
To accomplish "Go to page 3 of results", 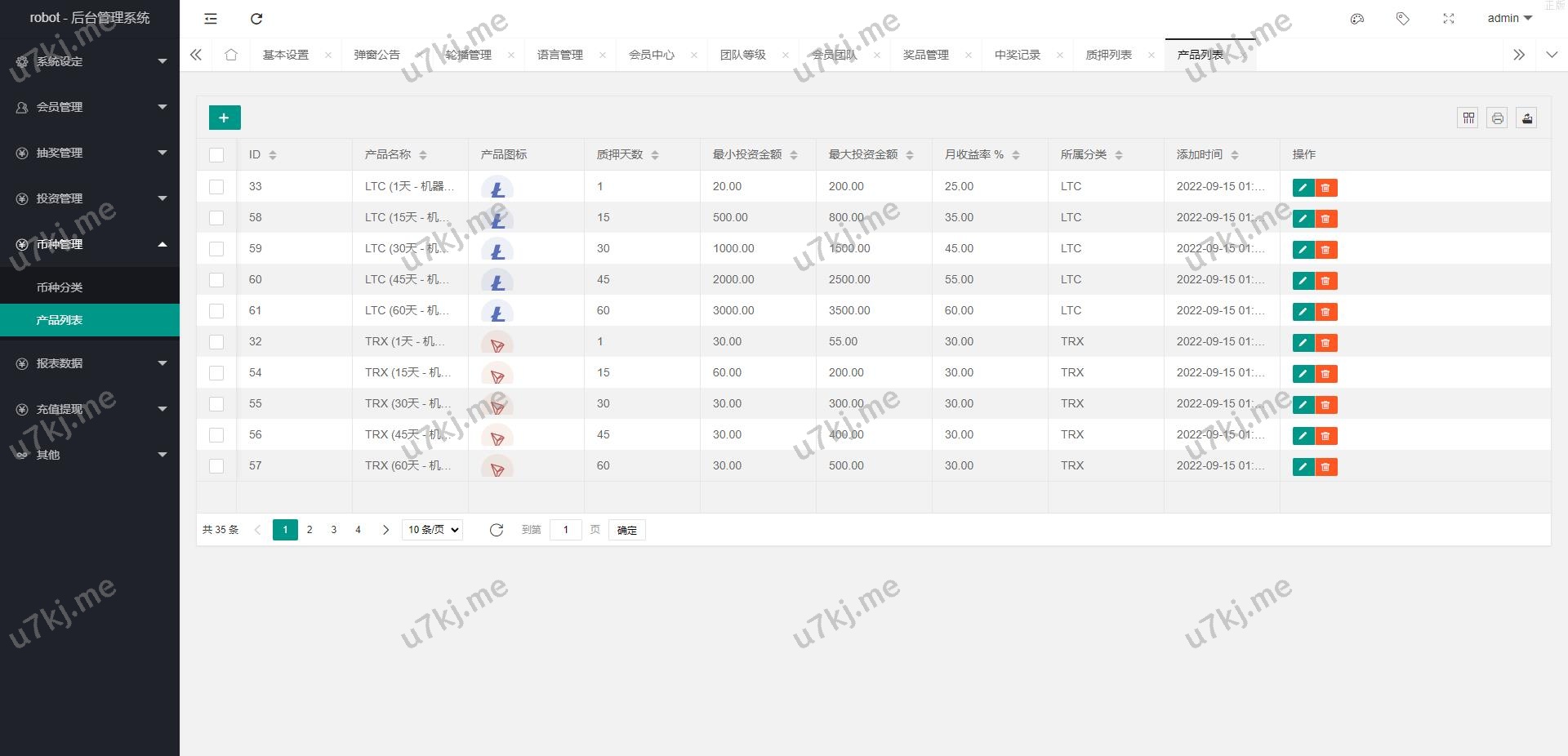I will (x=333, y=530).
